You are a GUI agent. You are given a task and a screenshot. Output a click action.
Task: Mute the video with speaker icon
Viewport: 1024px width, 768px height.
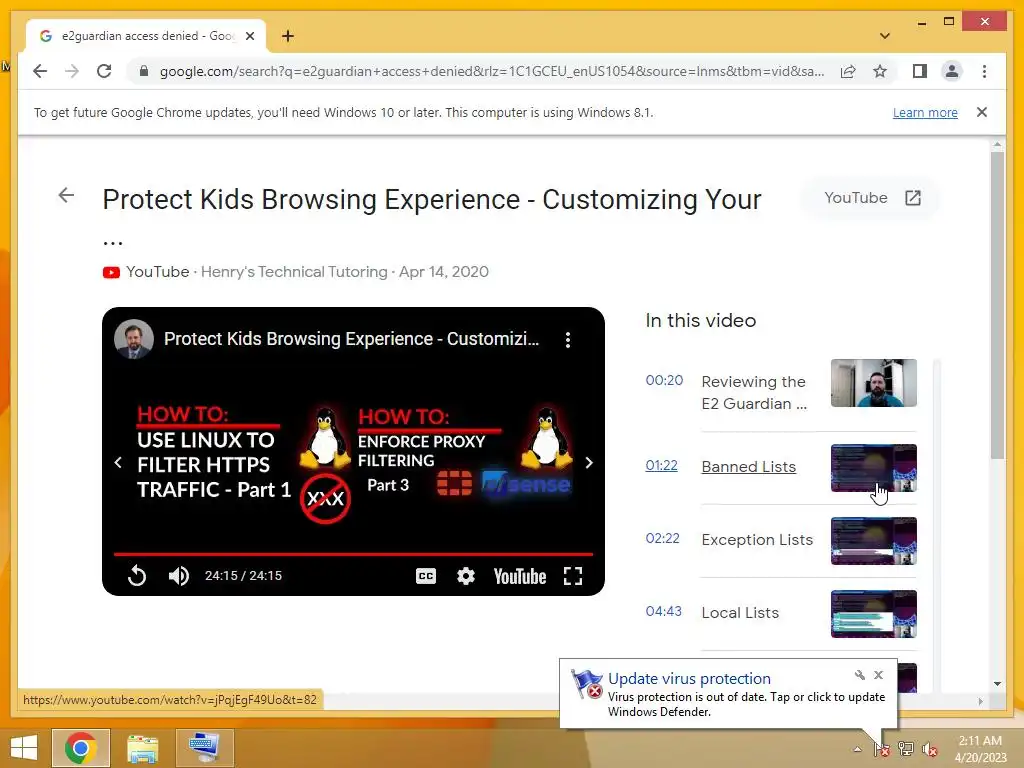point(178,576)
